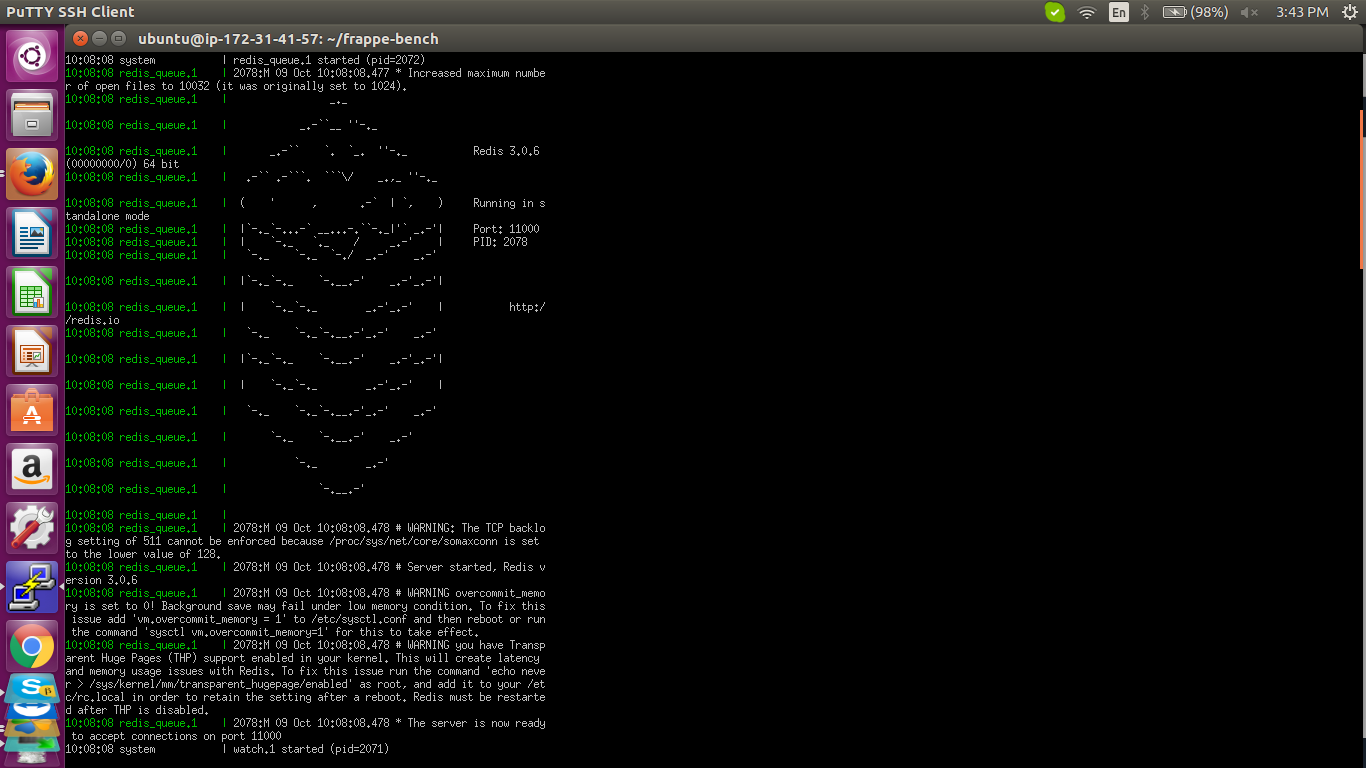The image size is (1366, 768).
Task: Click the 'tandalone mode' text line
Action: (x=107, y=216)
